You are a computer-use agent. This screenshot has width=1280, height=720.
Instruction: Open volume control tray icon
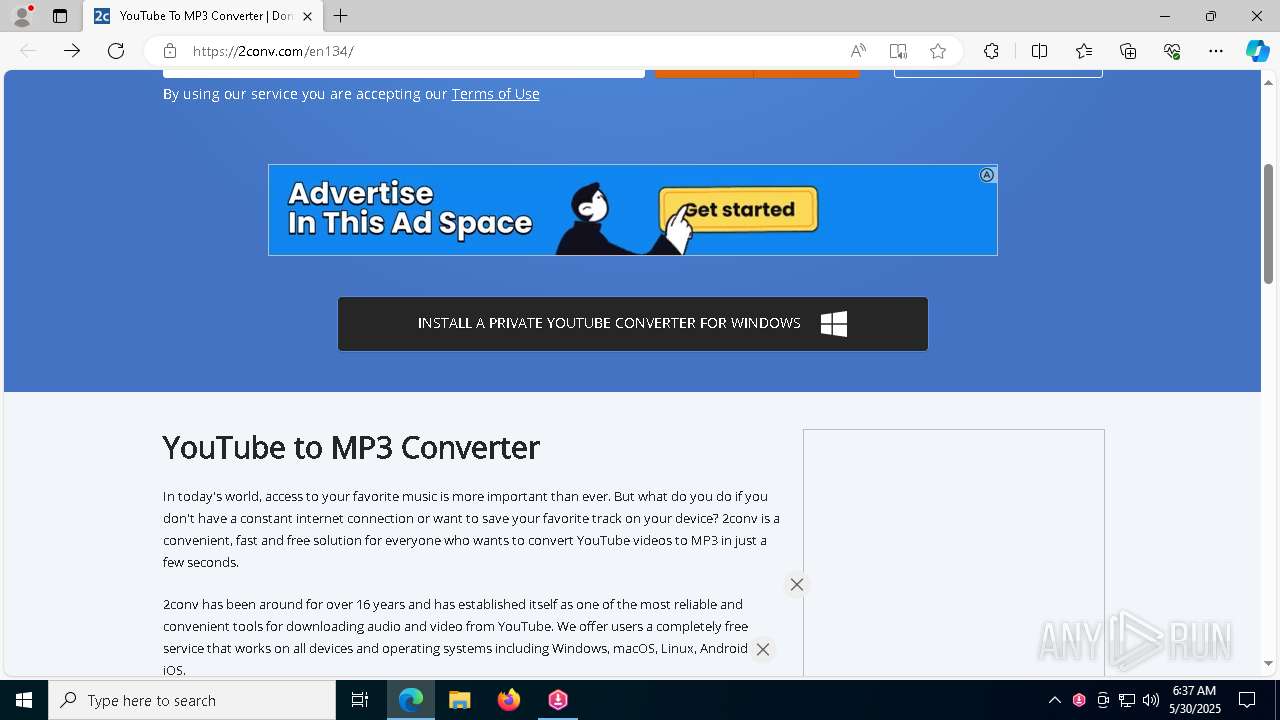[x=1151, y=700]
